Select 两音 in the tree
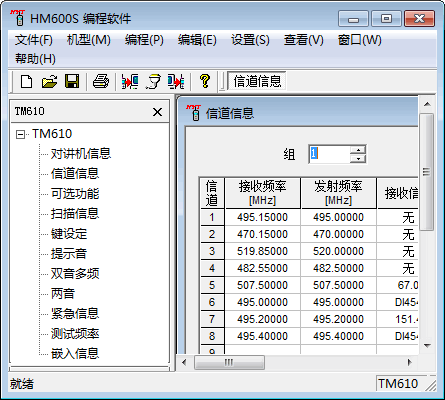Viewport: 445px width, 400px height. 63,294
